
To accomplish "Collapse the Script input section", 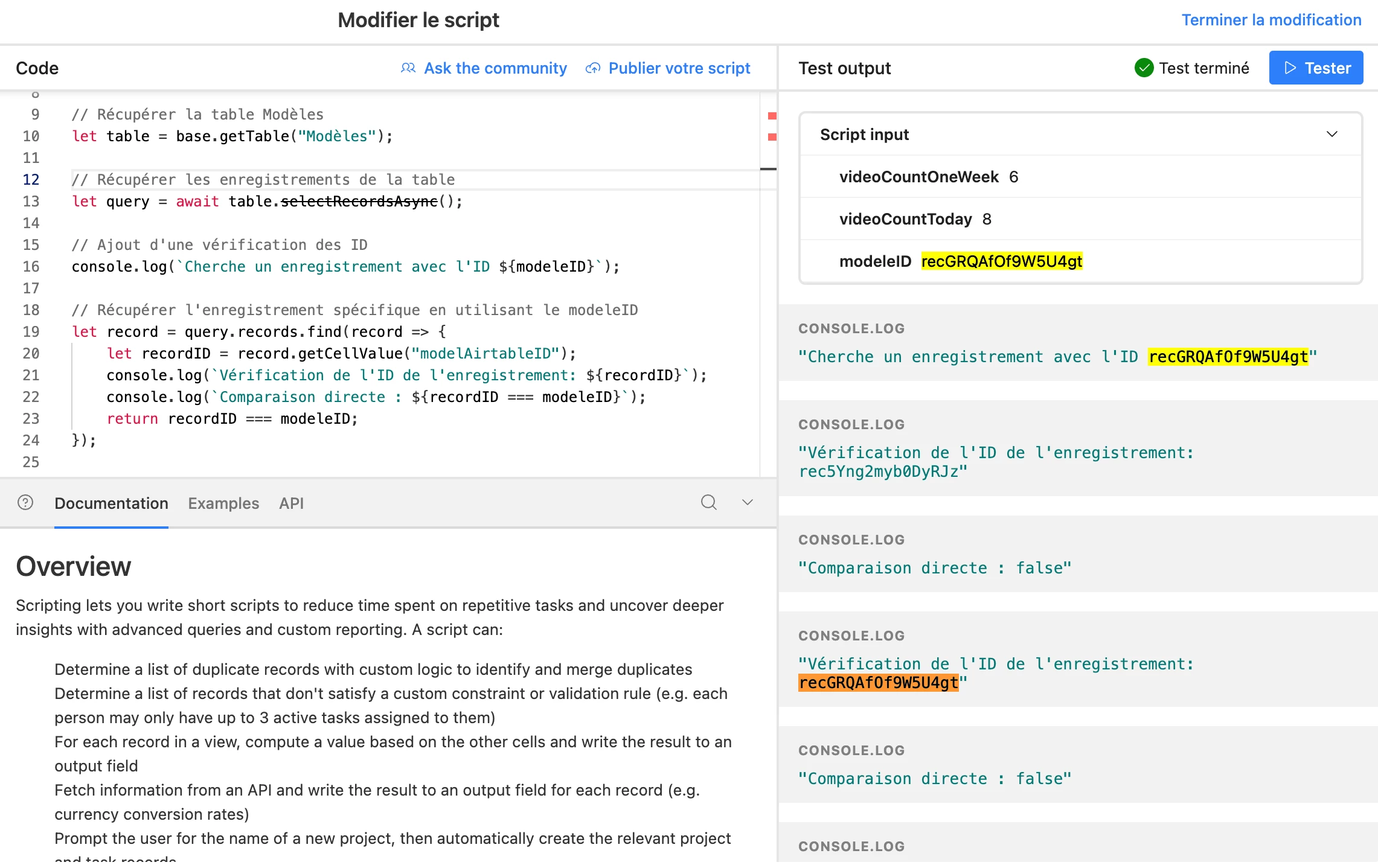I will click(x=1332, y=134).
